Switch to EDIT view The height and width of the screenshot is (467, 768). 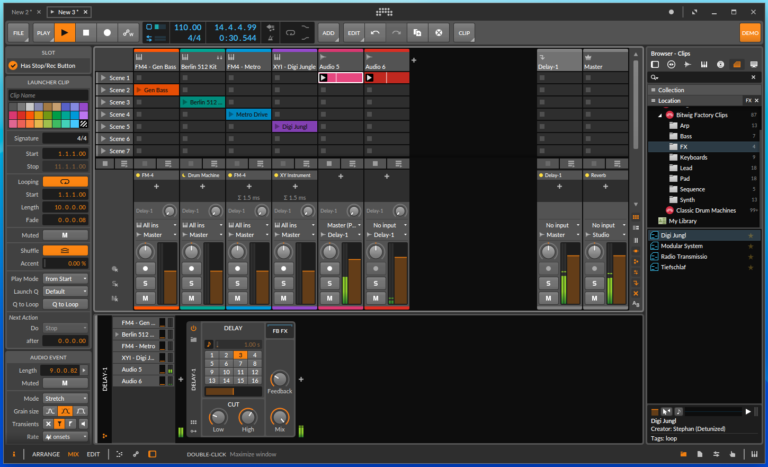point(93,454)
